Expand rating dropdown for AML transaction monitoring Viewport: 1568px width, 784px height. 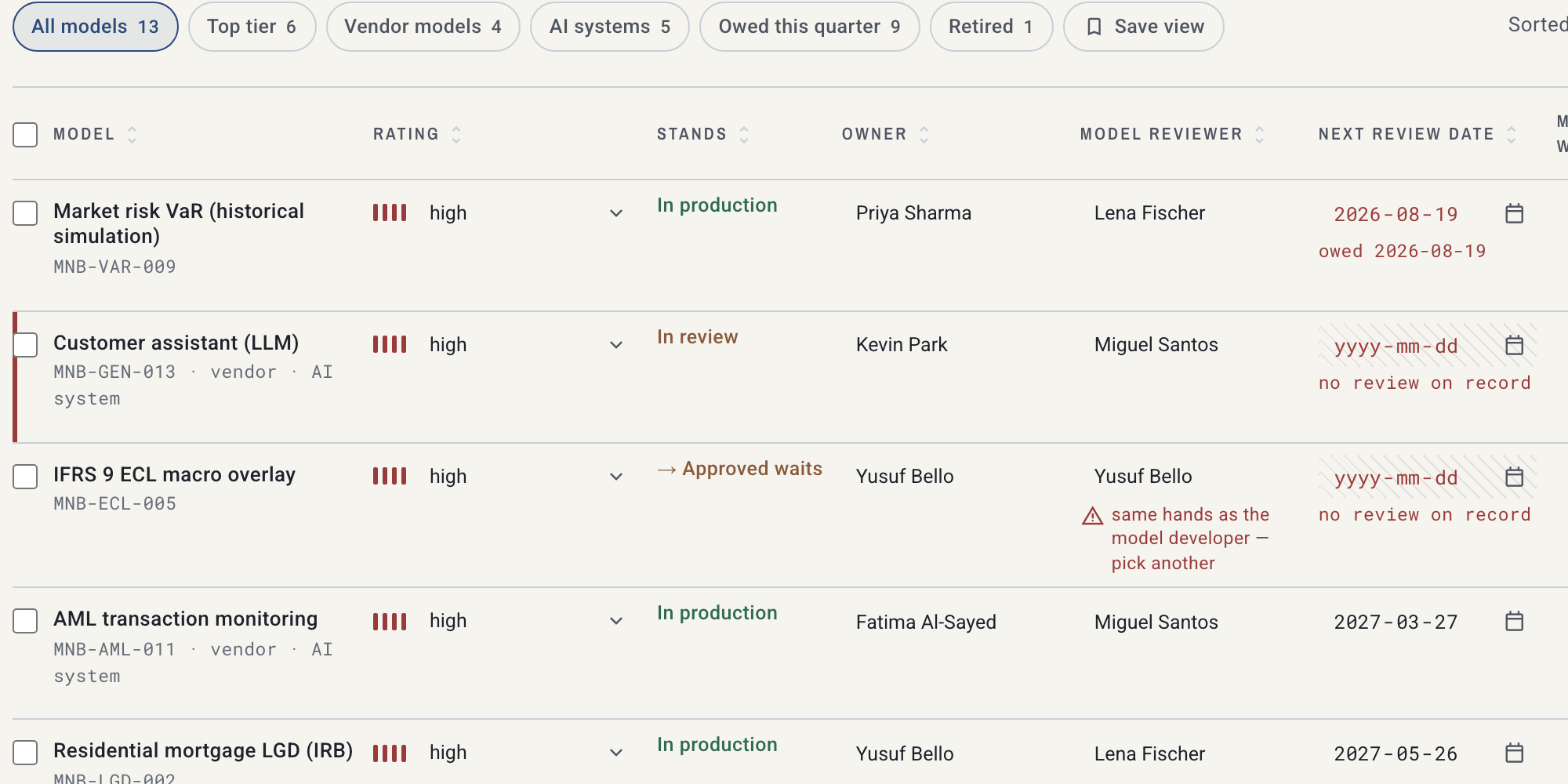click(616, 621)
